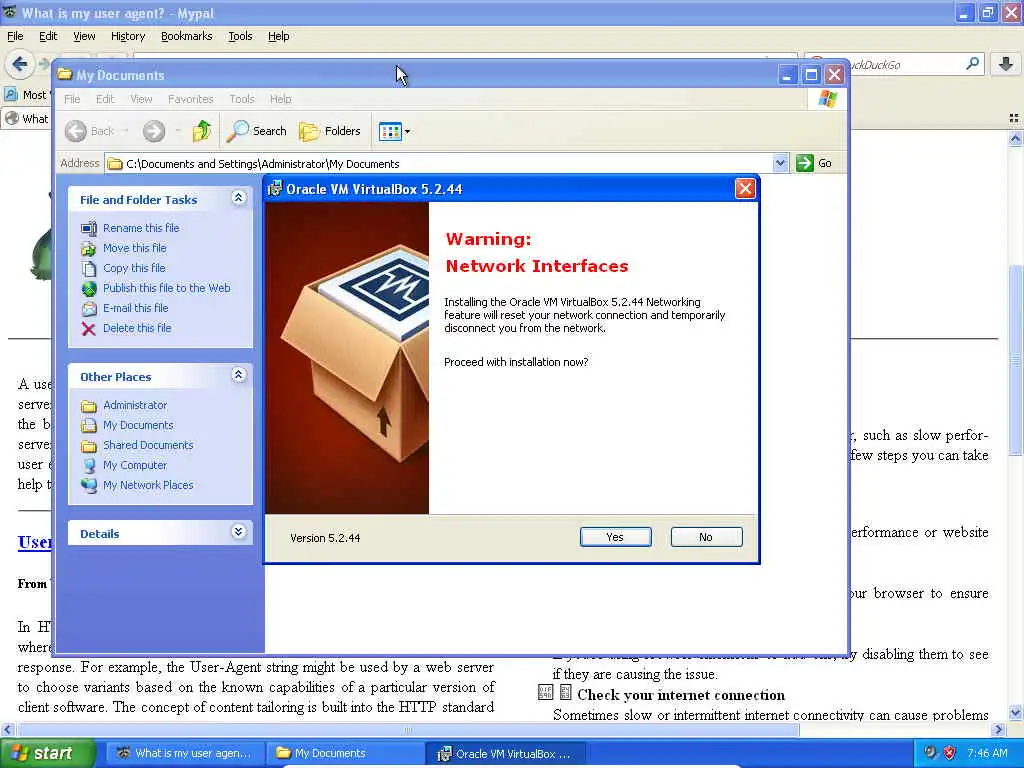Click the green Go arrow button

coord(805,163)
